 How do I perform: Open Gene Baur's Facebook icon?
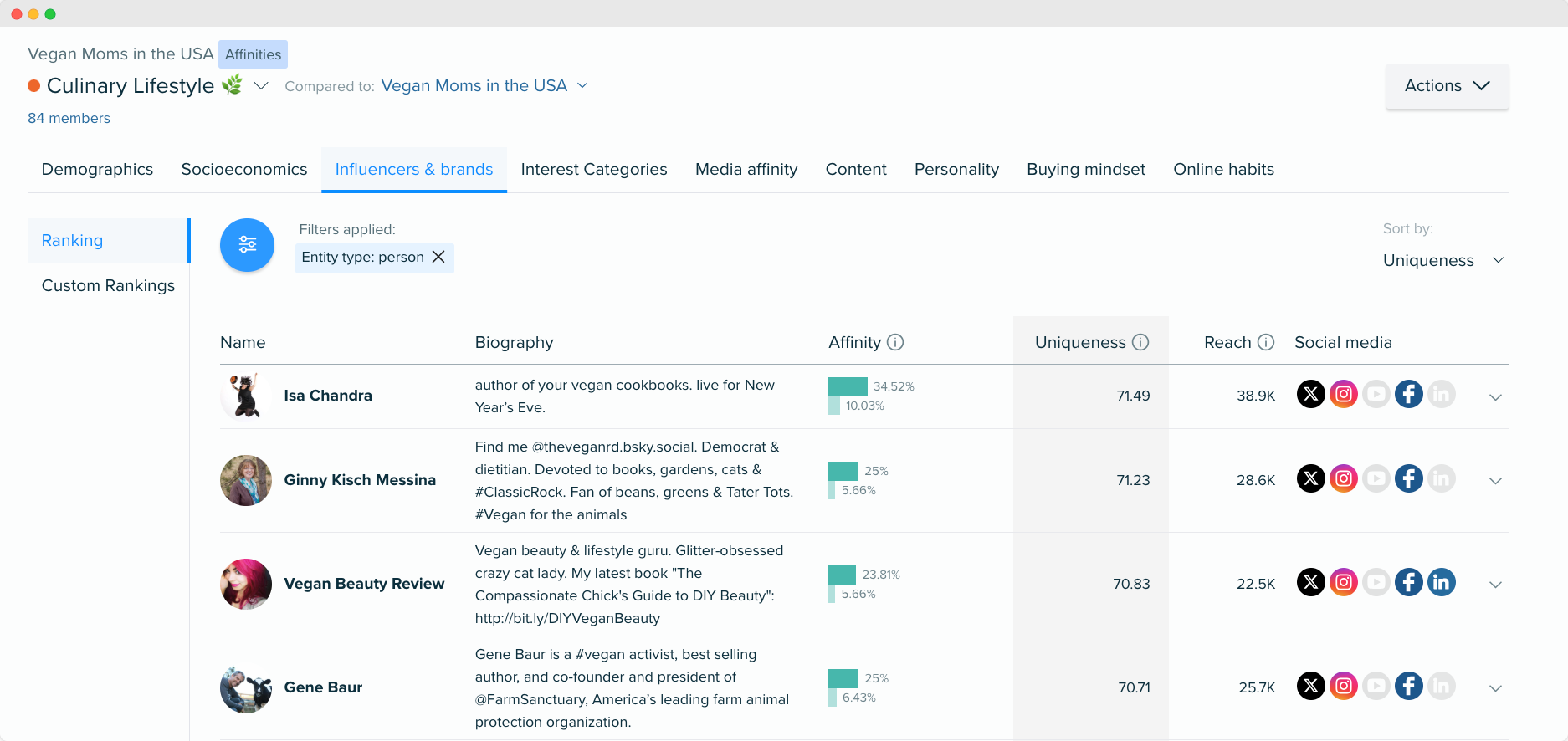(x=1409, y=686)
